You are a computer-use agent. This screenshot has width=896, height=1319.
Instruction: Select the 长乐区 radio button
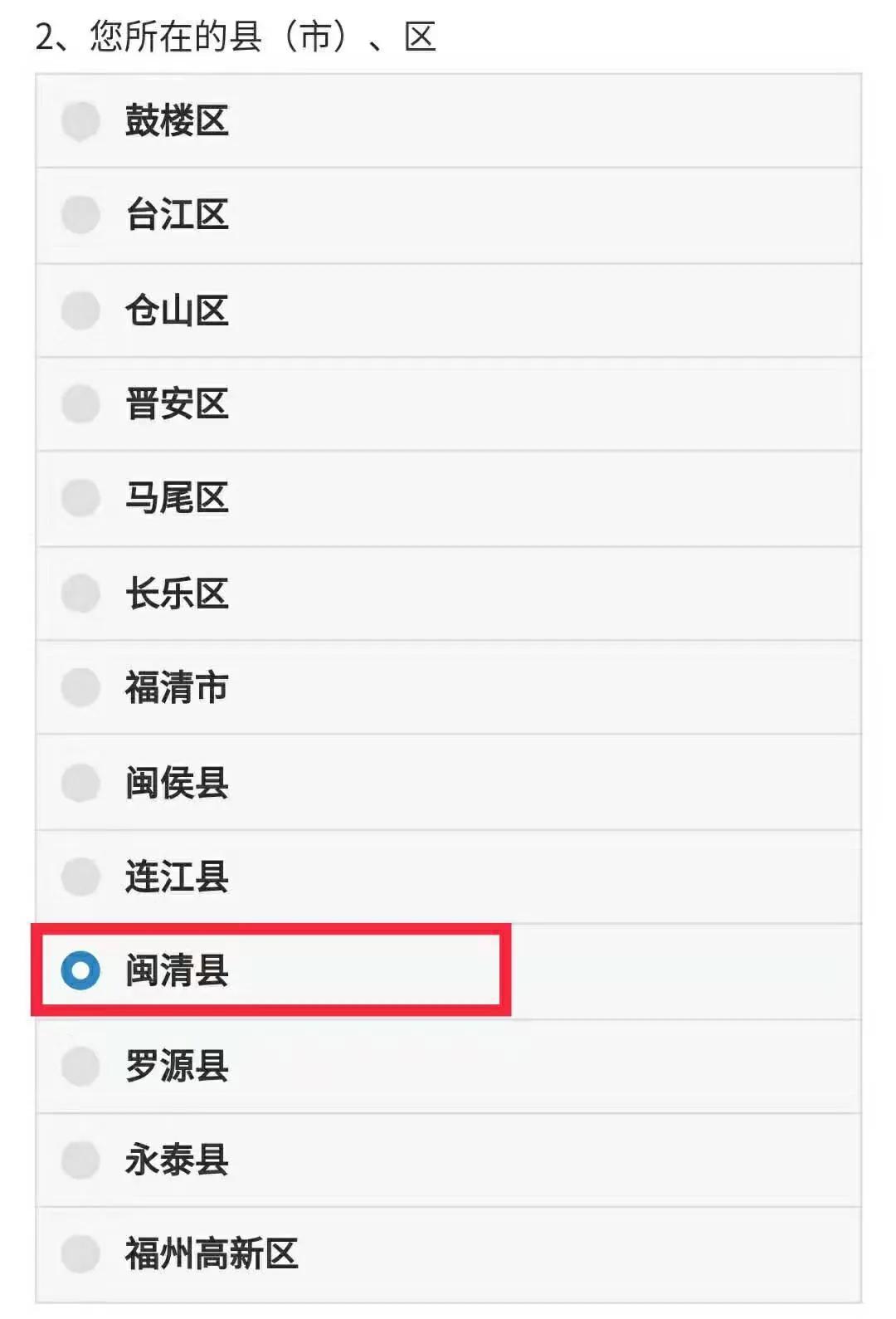[80, 594]
